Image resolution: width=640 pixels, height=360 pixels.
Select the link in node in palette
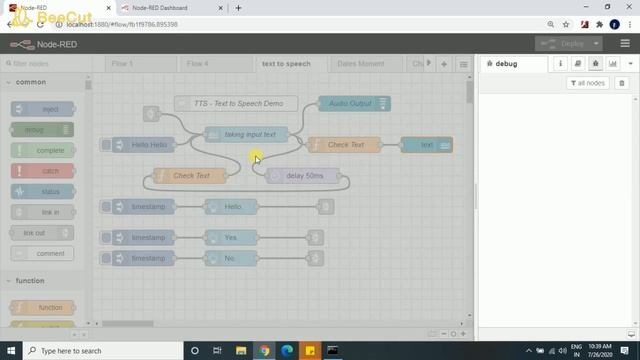(x=42, y=212)
